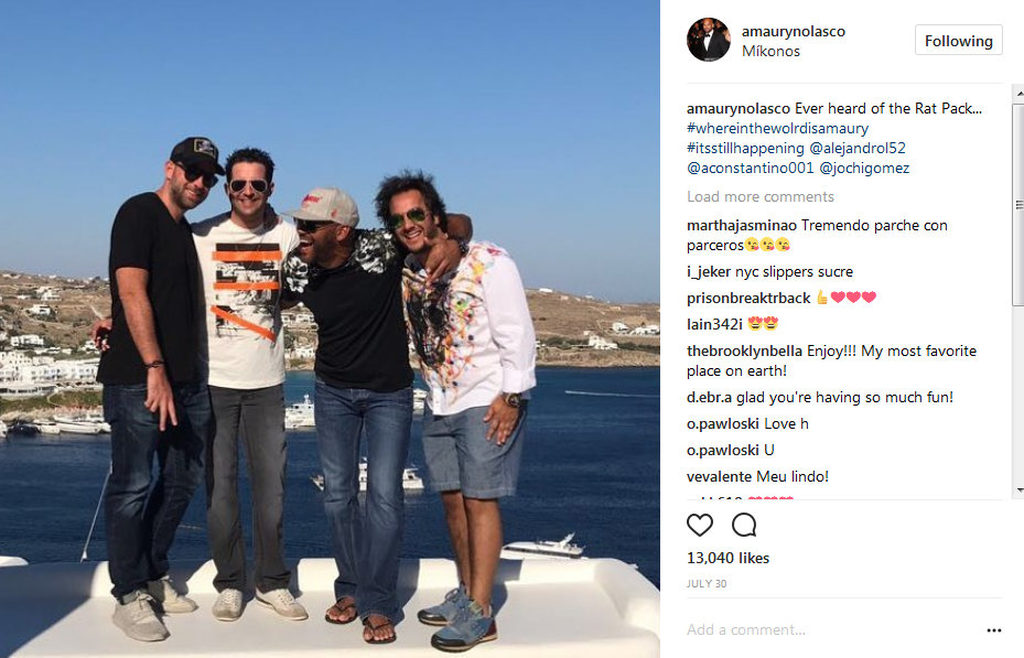Visit @aconstantino001 mention

coord(750,168)
